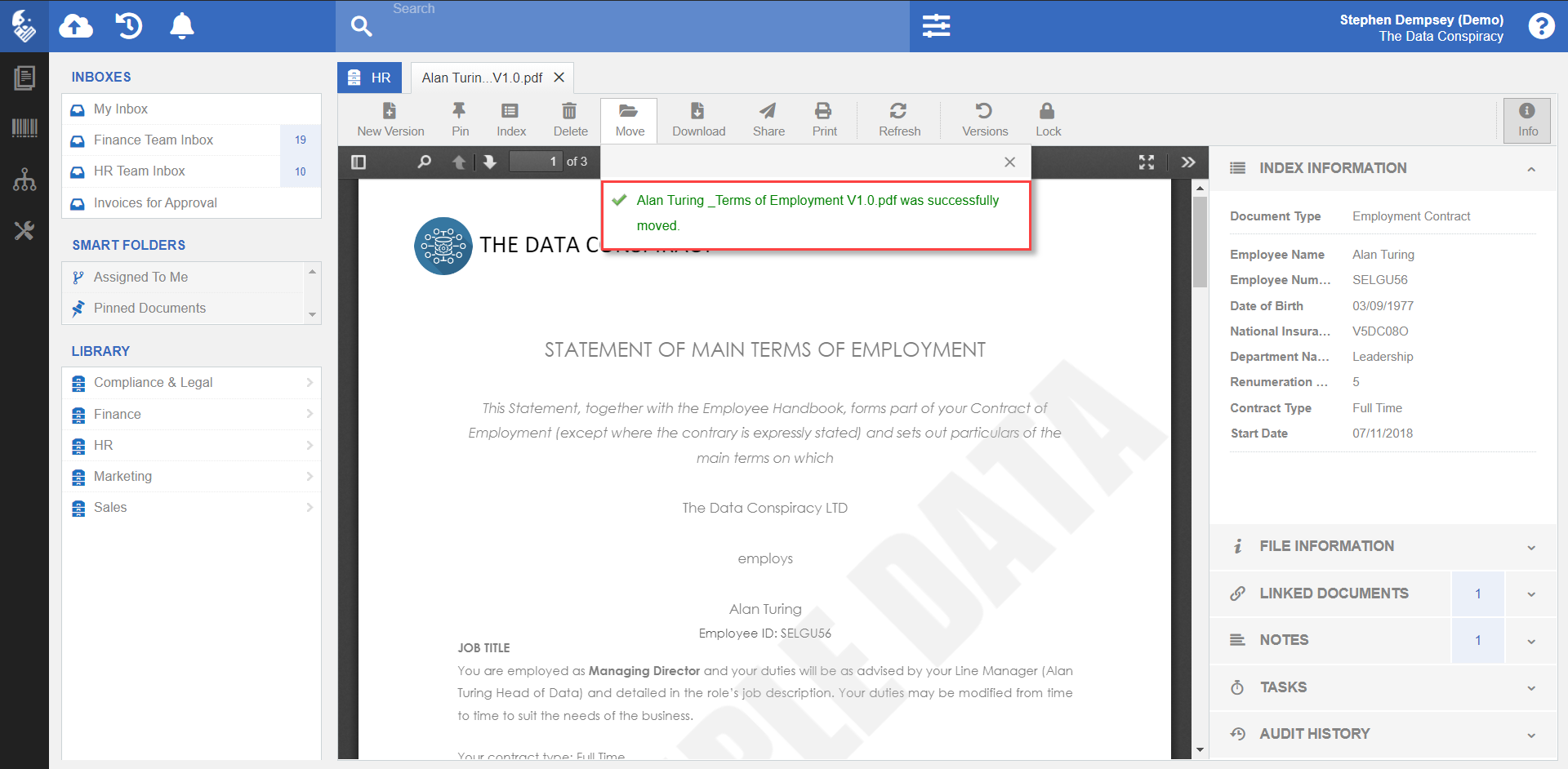This screenshot has width=1568, height=769.
Task: Open Versions list
Action: [985, 120]
